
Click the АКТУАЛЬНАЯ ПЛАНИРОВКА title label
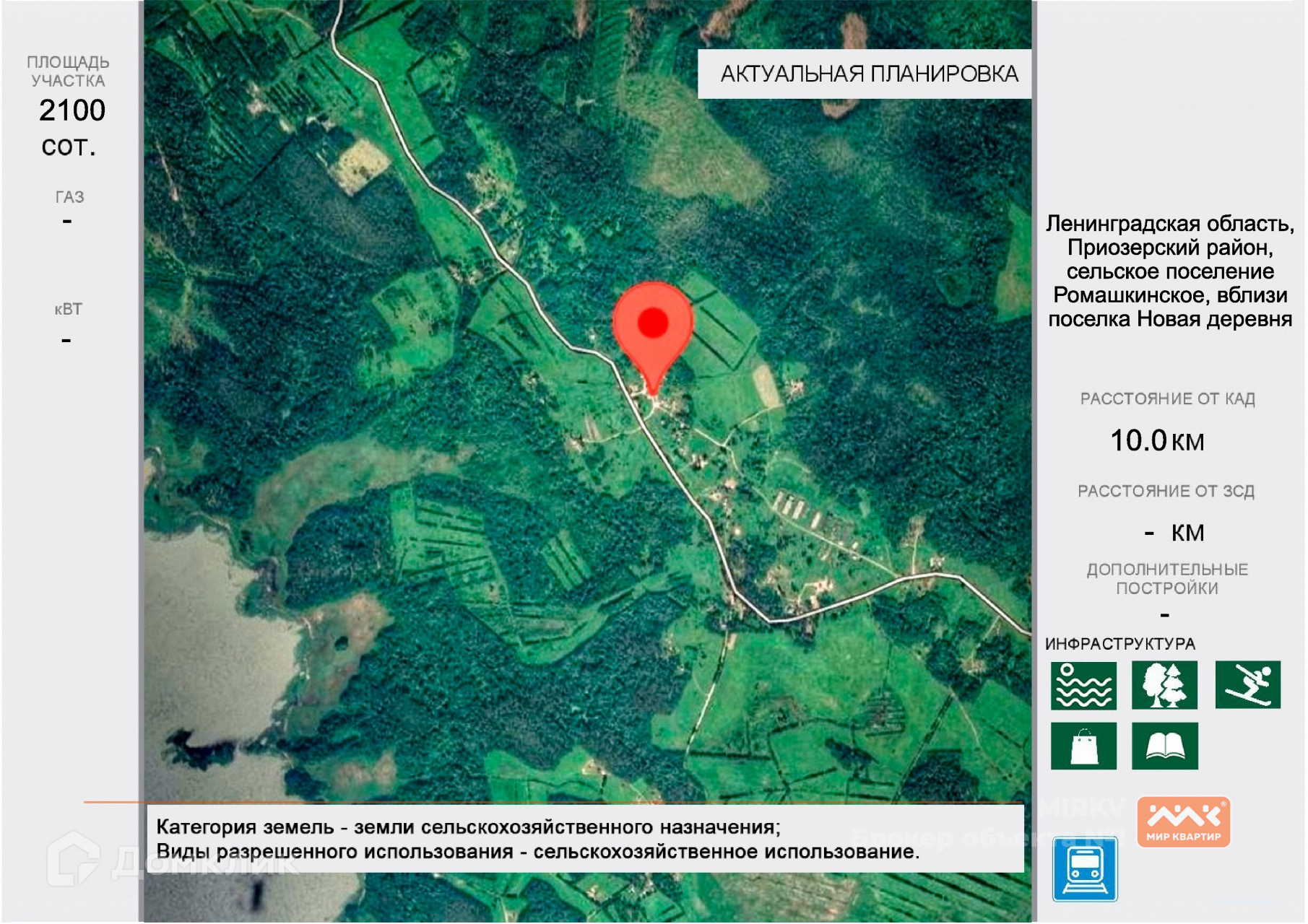[869, 74]
